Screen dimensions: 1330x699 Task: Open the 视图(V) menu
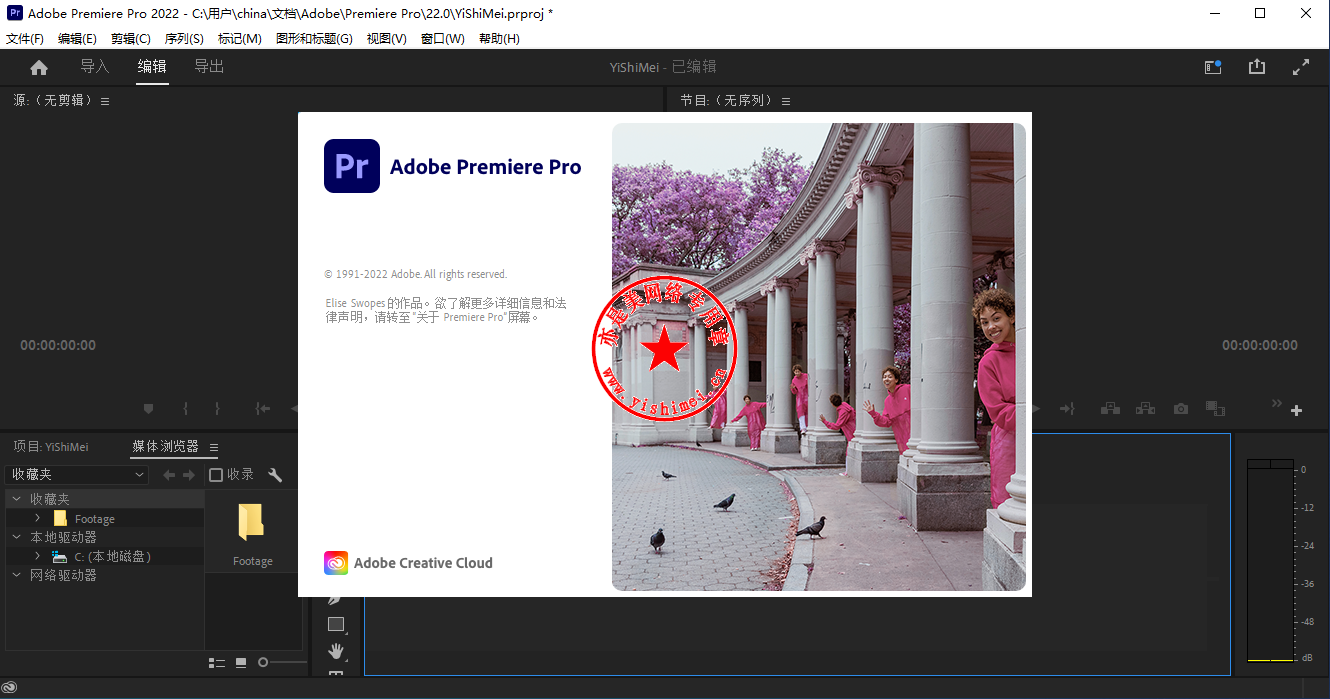pyautogui.click(x=387, y=39)
